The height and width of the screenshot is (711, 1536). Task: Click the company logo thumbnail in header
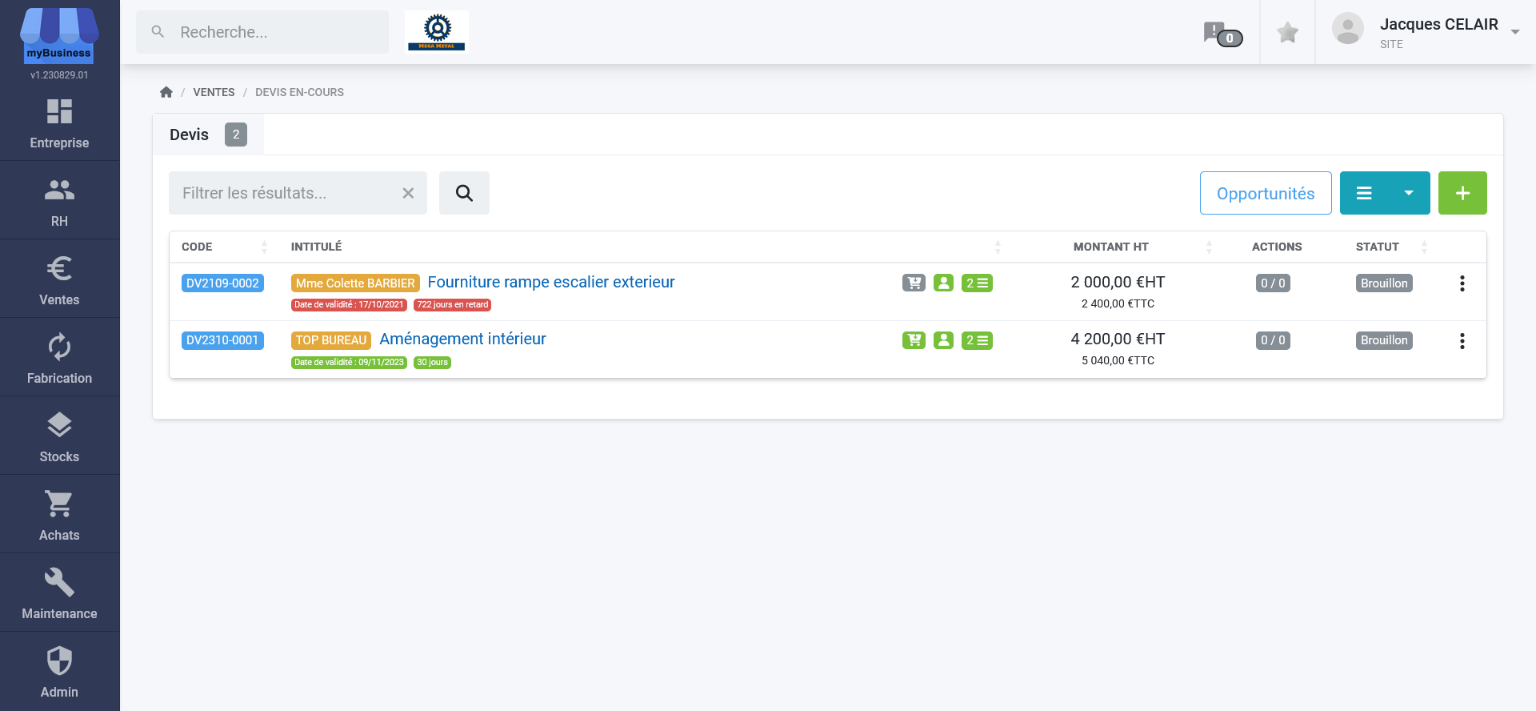437,31
